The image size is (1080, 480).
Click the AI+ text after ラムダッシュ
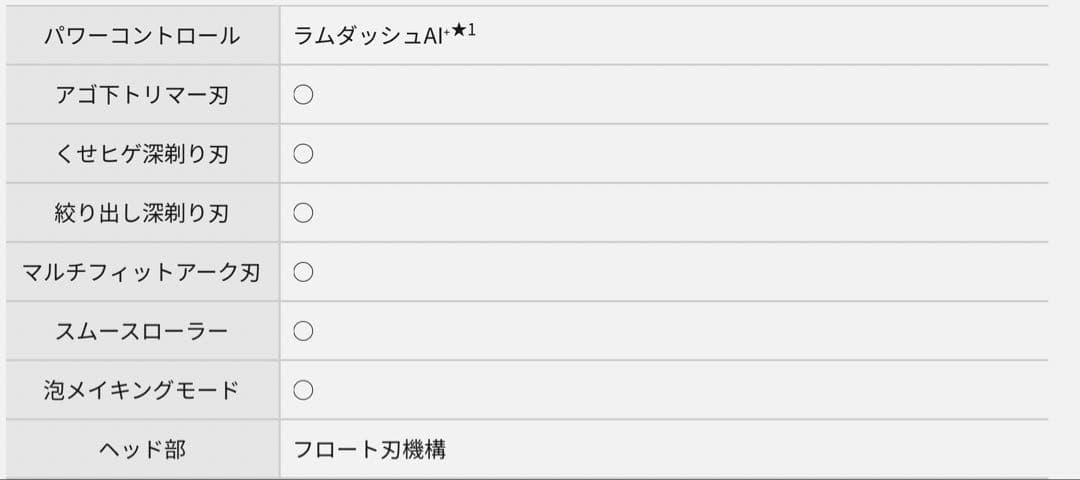pyautogui.click(x=436, y=36)
